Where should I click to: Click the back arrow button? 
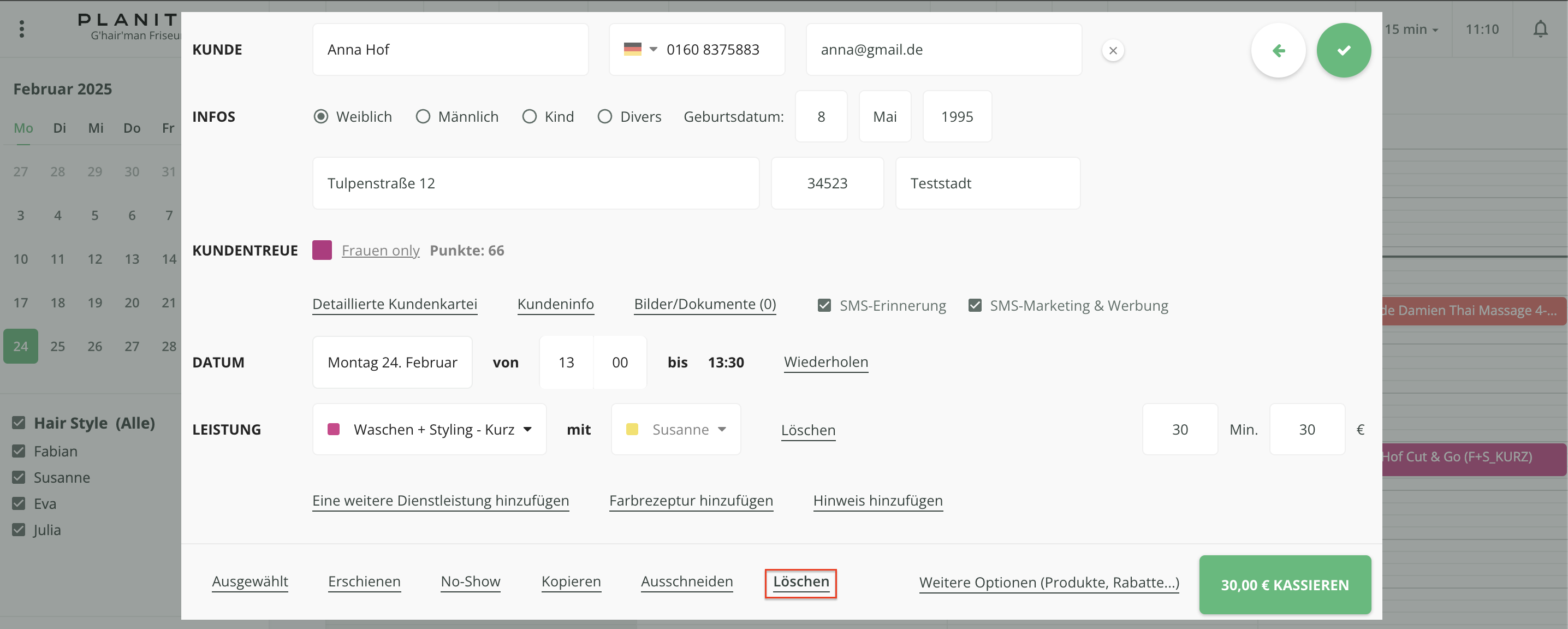click(x=1278, y=51)
